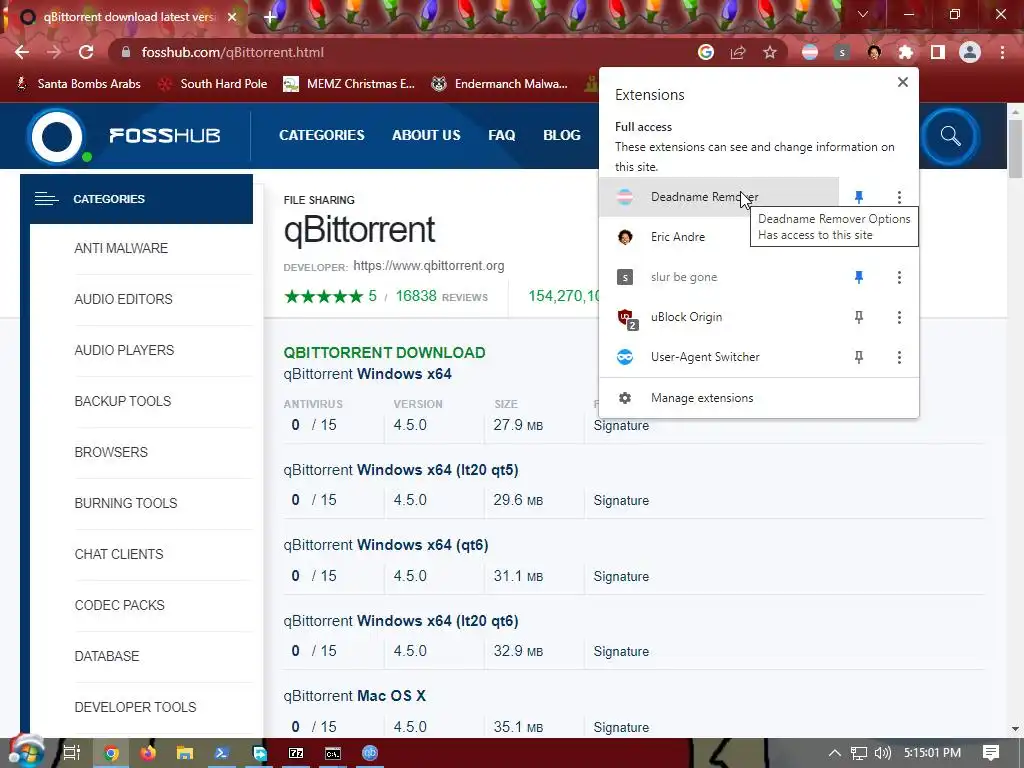
Task: Click slur be gone toolbar icon
Action: tap(842, 52)
